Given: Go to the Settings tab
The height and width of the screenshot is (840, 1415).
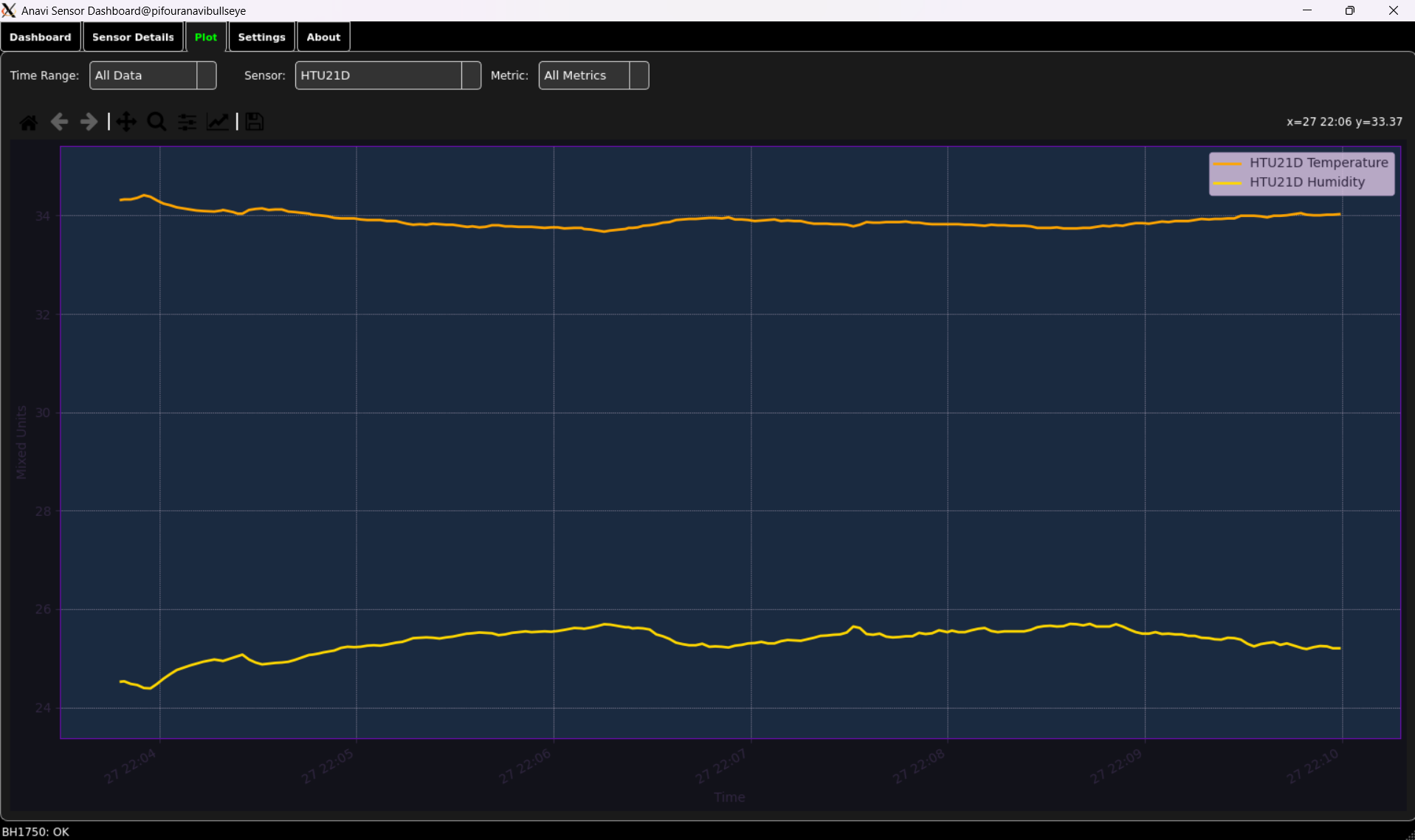Looking at the screenshot, I should coord(261,37).
